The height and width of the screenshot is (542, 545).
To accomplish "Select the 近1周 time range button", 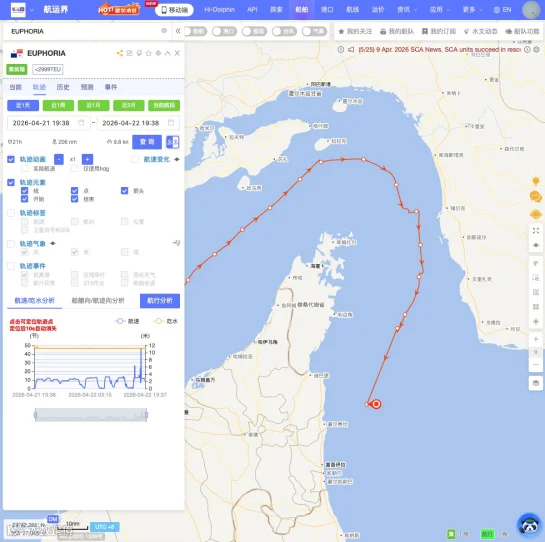I will 58,105.
